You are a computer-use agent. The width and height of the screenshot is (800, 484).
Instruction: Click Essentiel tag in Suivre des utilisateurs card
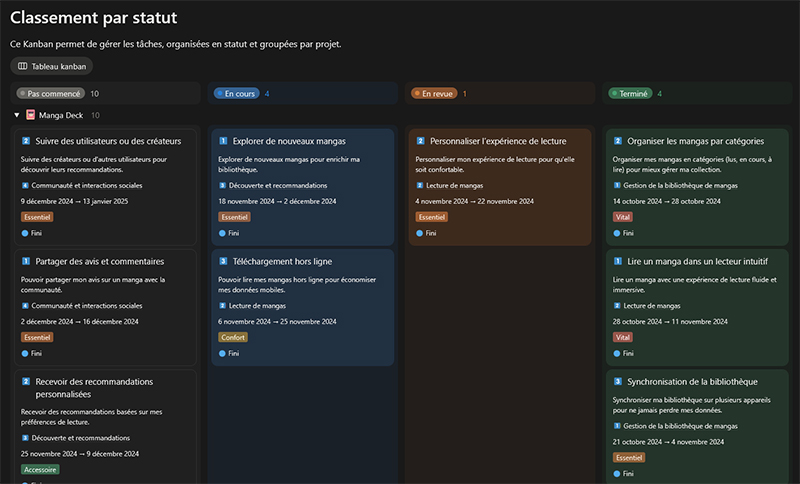(x=37, y=217)
